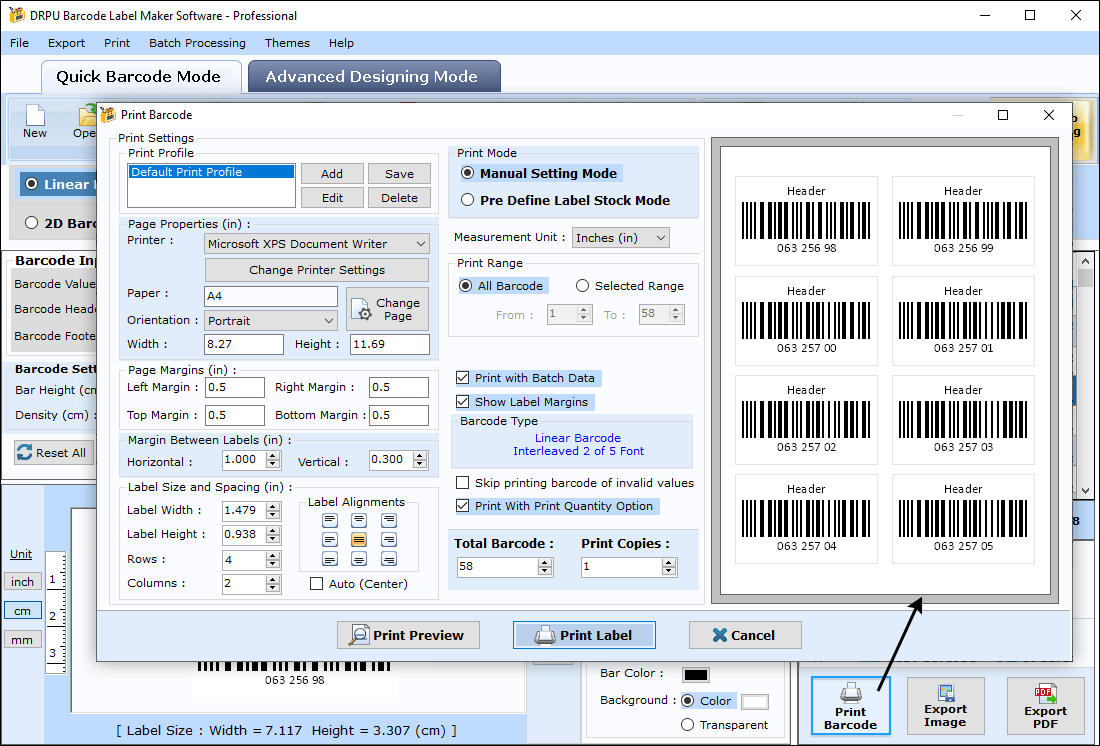The height and width of the screenshot is (746, 1100).
Task: Select center-middle label alignment icon
Action: (359, 540)
